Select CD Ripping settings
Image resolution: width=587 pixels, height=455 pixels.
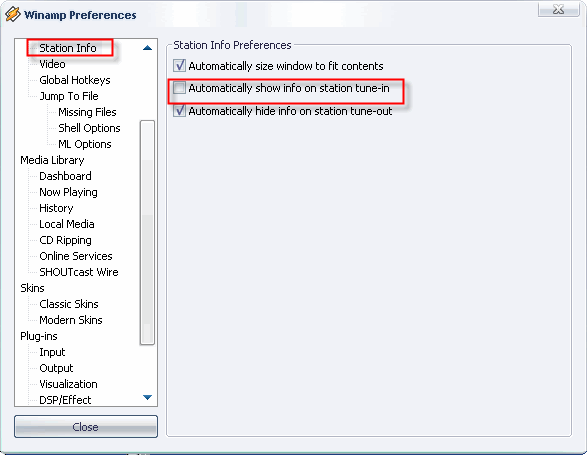coord(65,240)
